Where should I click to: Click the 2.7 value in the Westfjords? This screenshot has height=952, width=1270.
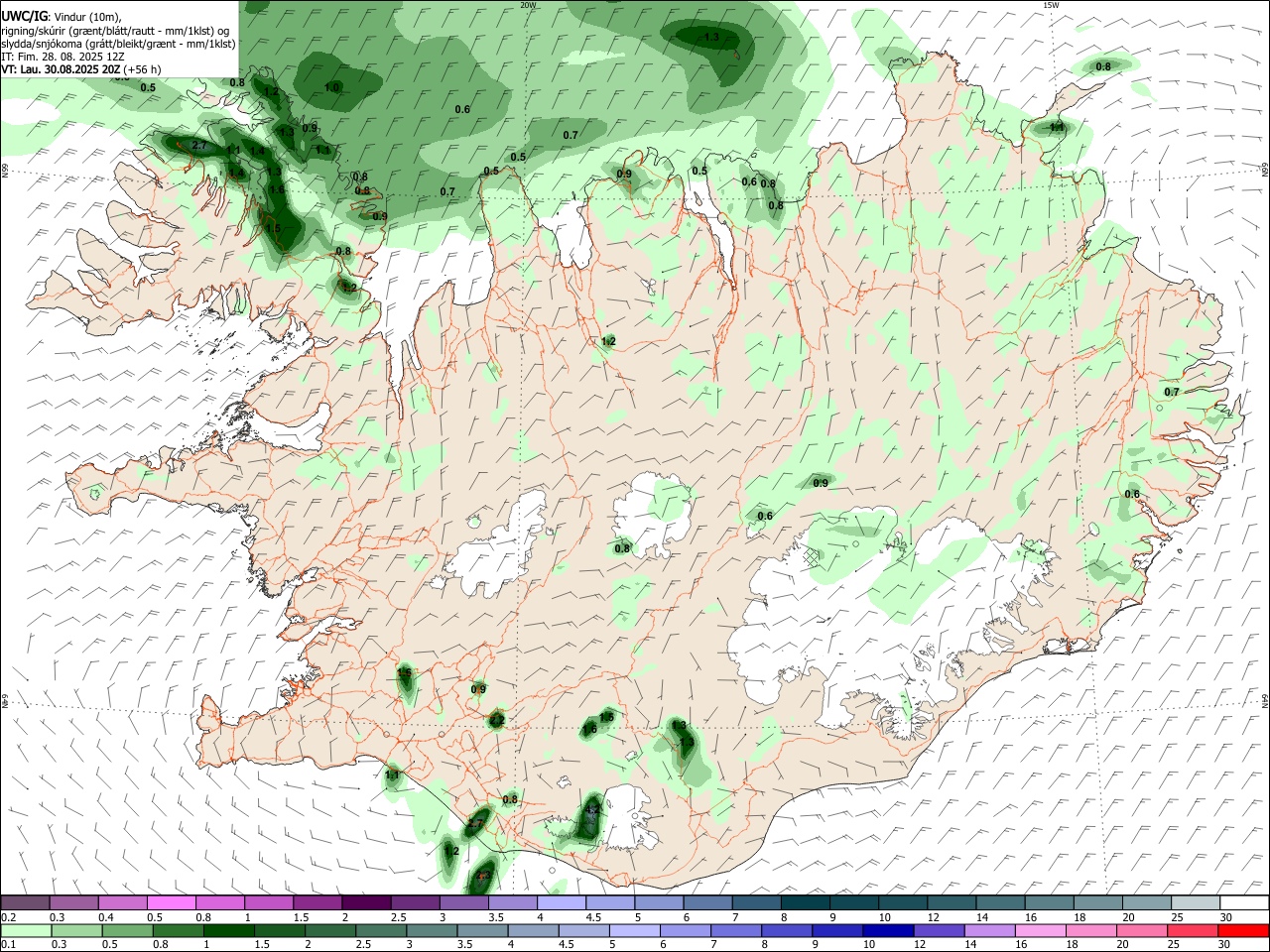click(x=198, y=146)
